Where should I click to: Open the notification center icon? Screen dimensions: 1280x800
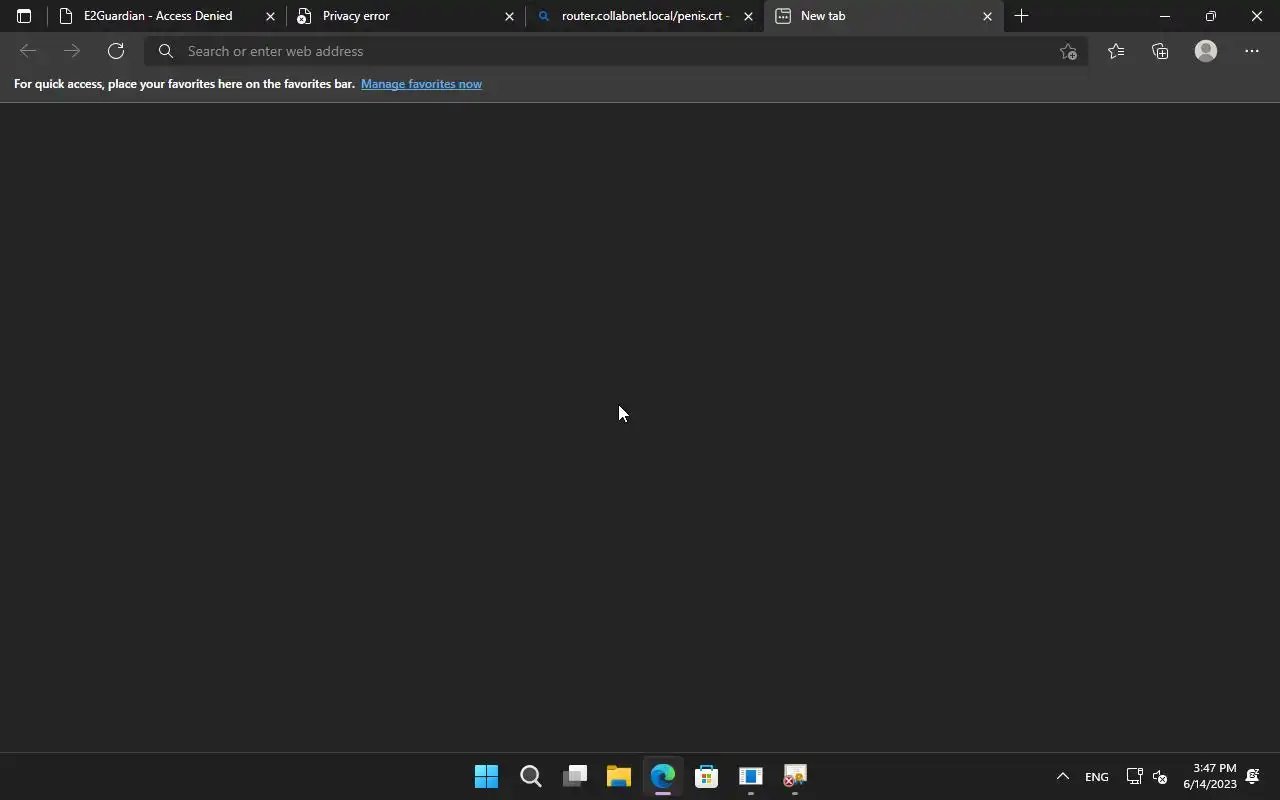[1252, 776]
